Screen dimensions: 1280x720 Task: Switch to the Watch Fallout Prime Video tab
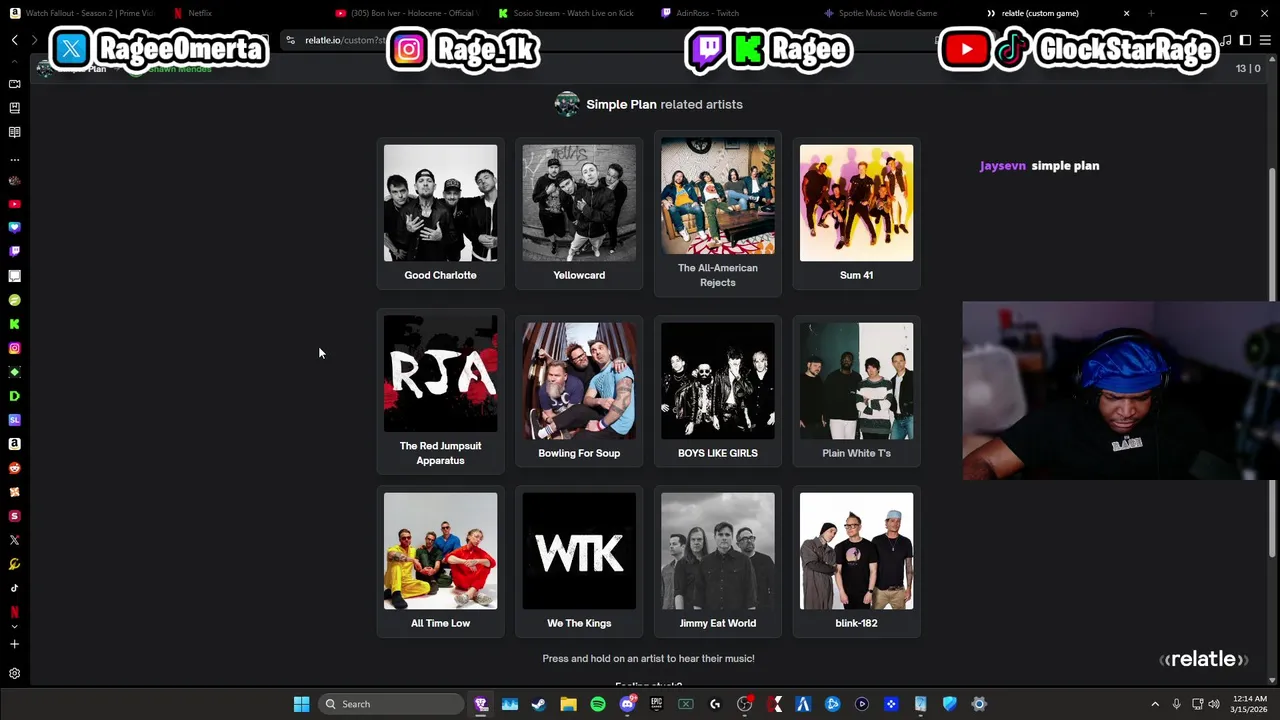82,13
